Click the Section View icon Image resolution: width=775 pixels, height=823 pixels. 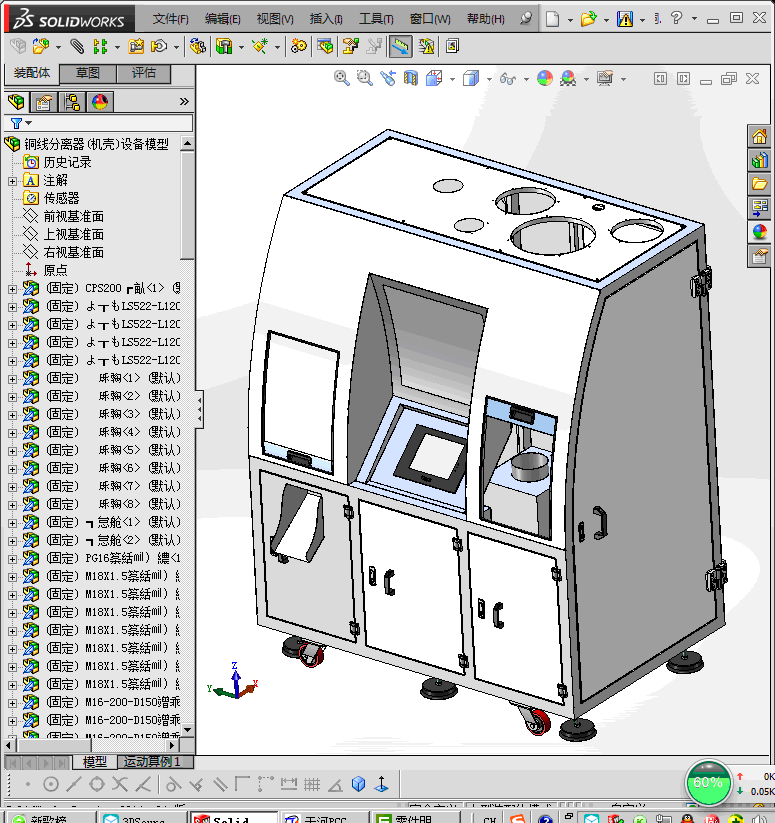410,78
